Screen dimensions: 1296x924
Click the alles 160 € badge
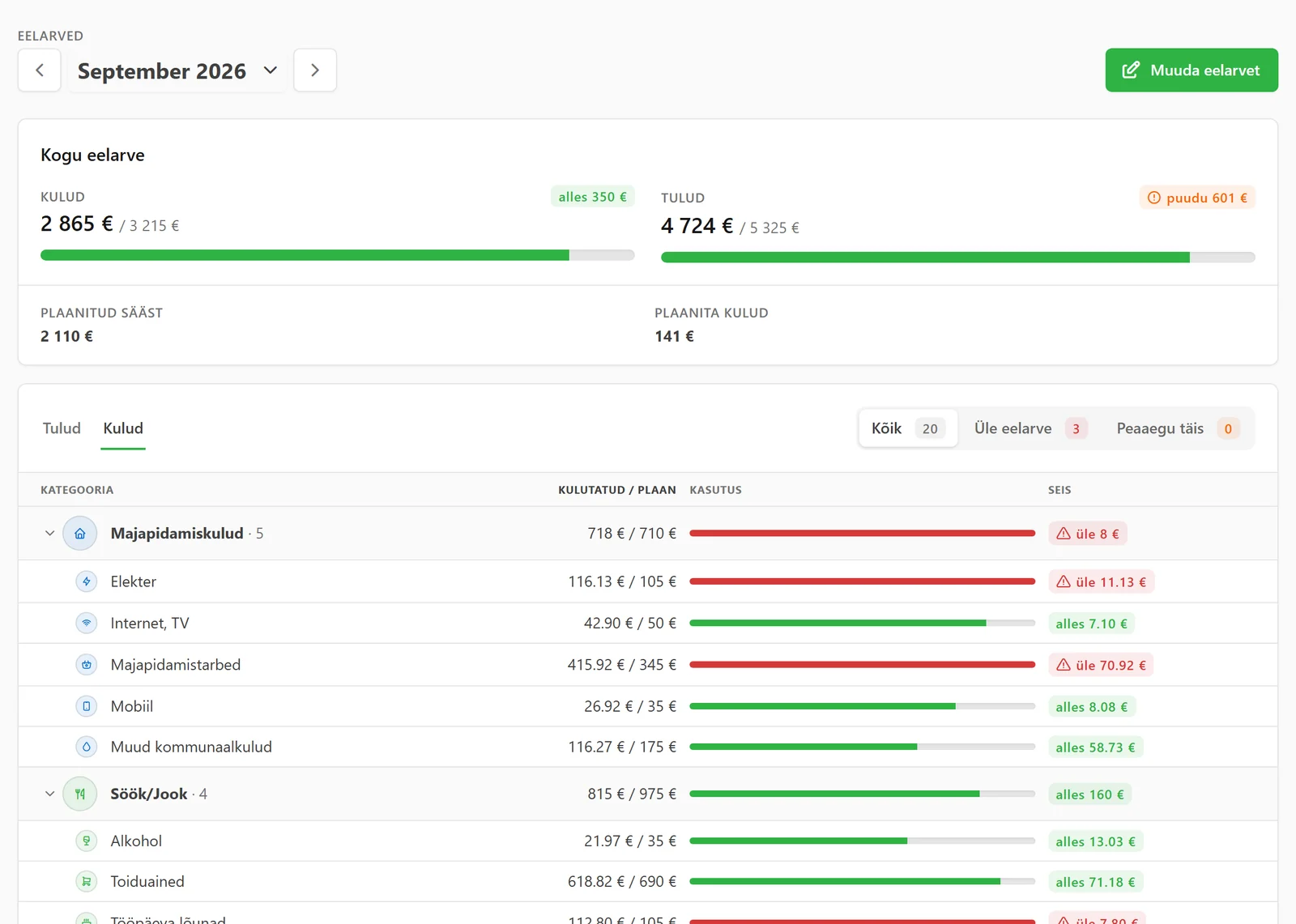click(x=1089, y=794)
